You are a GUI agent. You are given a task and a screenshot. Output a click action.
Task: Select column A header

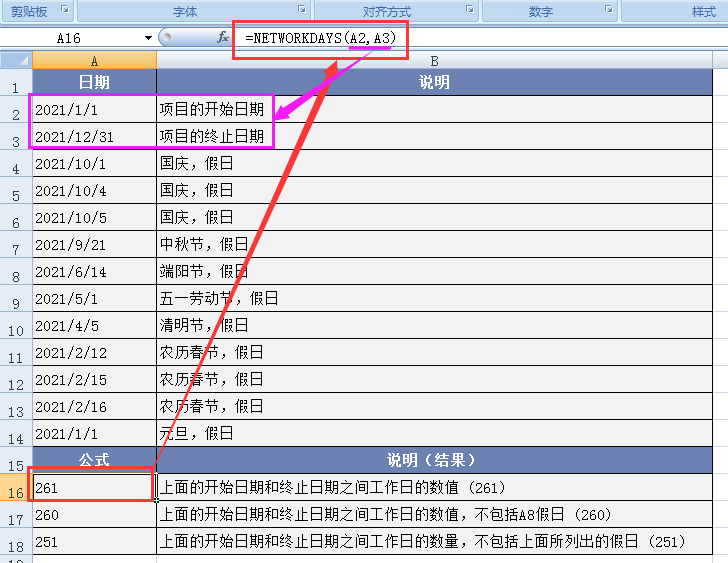click(x=94, y=60)
